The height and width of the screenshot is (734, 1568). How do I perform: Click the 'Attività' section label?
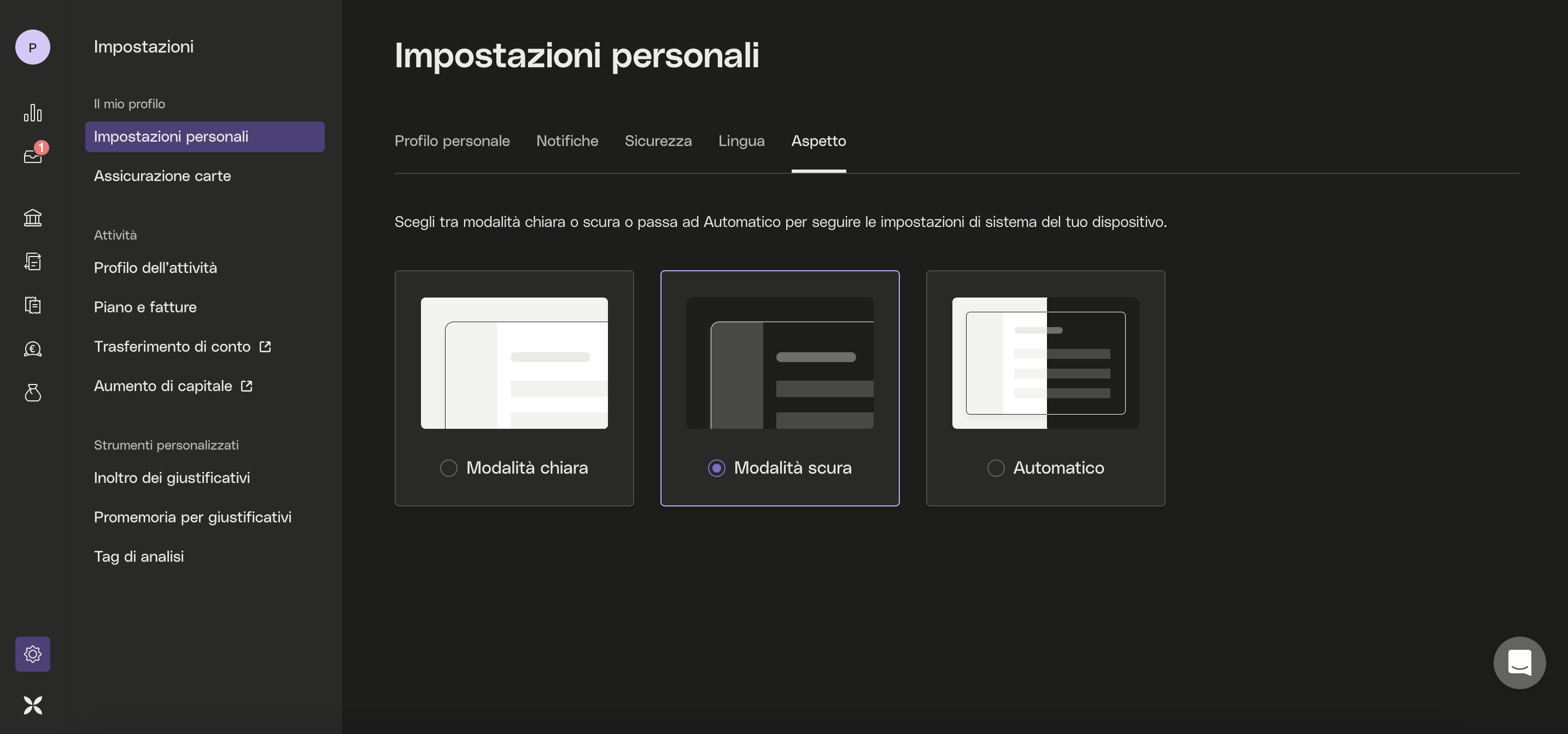tap(115, 235)
